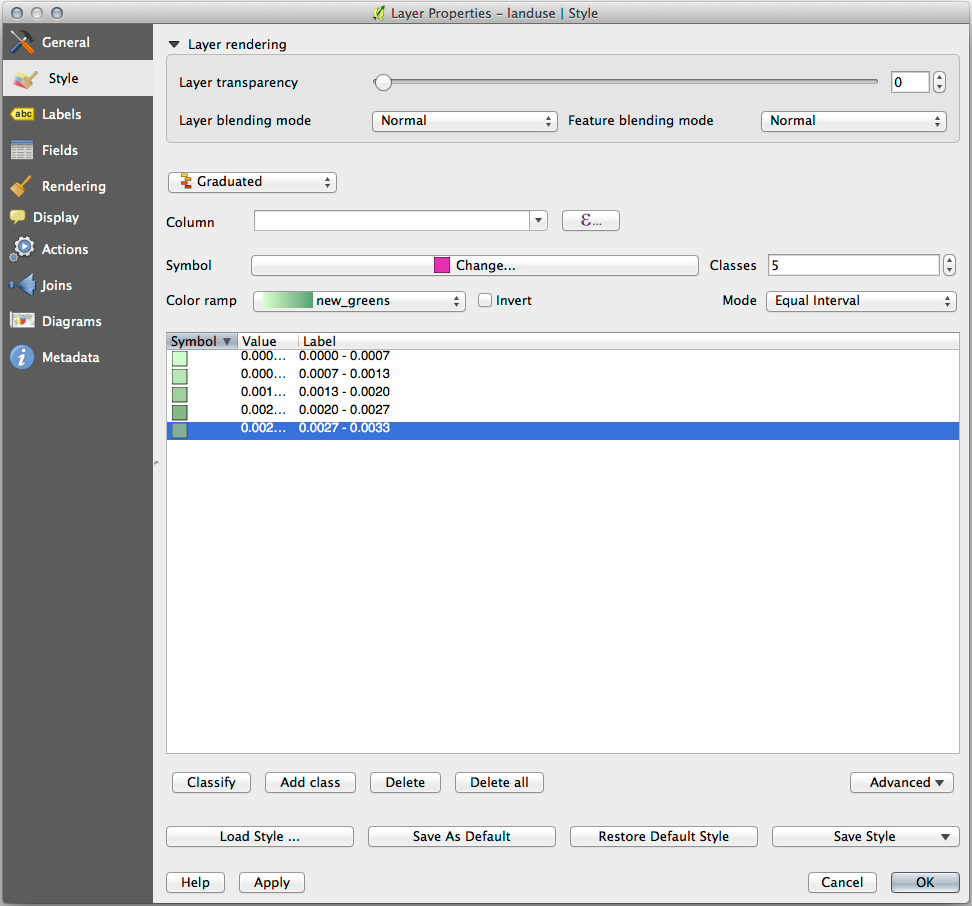This screenshot has height=906, width=972.
Task: Expand the Mode Equal Interval dropdown
Action: click(x=861, y=300)
